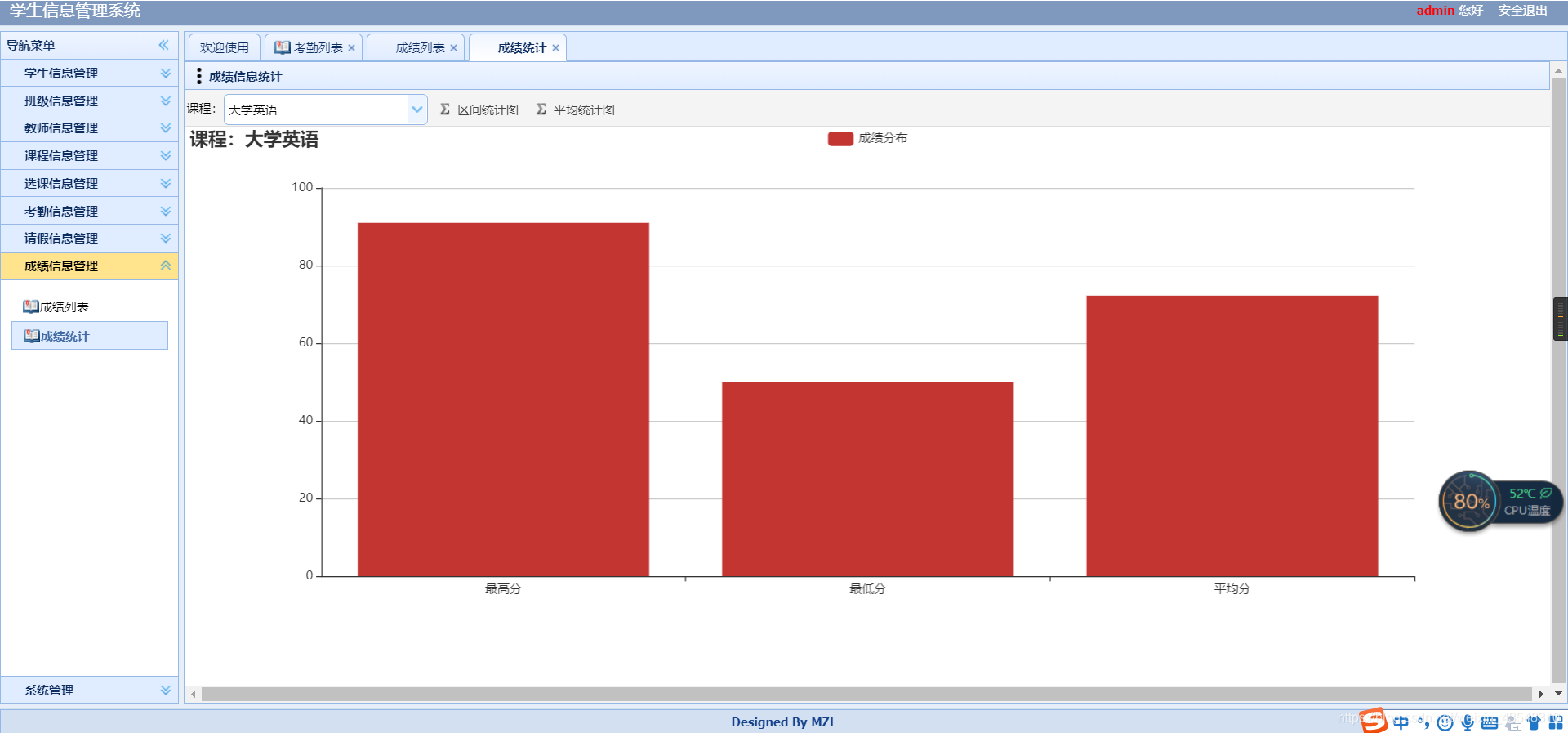Click the book icon beside 成绩统计

pyautogui.click(x=32, y=336)
